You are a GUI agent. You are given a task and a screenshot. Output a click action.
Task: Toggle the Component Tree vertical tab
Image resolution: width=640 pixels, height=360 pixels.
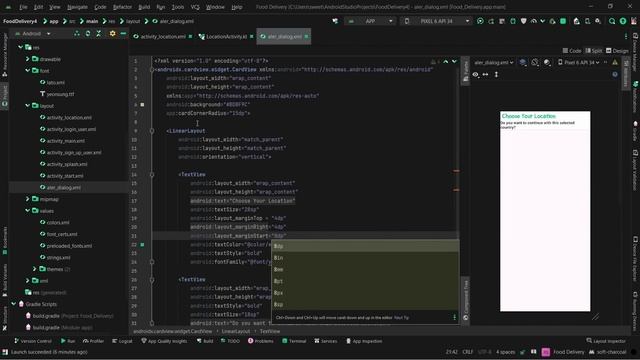click(x=465, y=300)
